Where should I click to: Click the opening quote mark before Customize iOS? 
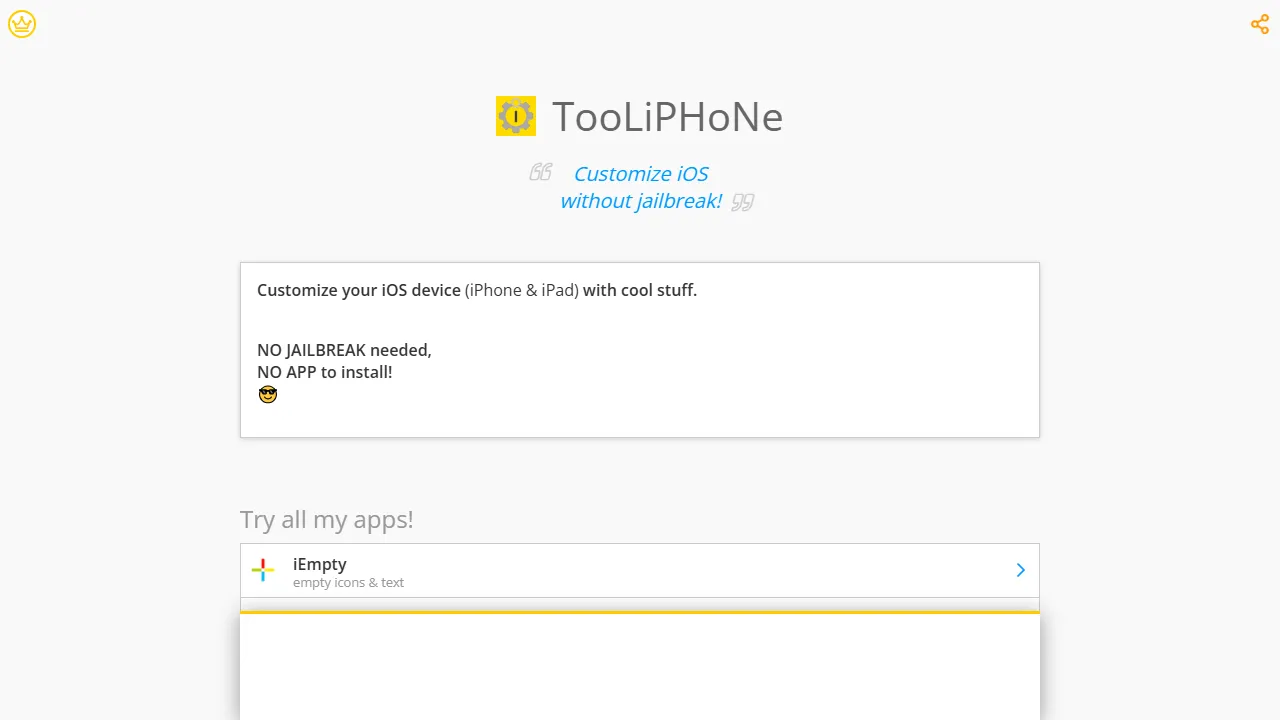point(540,171)
